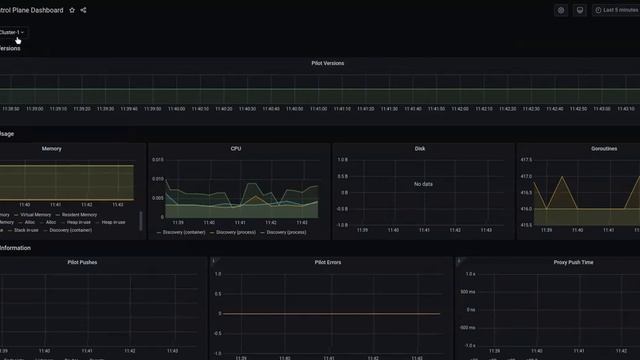Open the Pilot Versions panel title menu
Viewport: 640px width, 360px height.
pos(327,63)
